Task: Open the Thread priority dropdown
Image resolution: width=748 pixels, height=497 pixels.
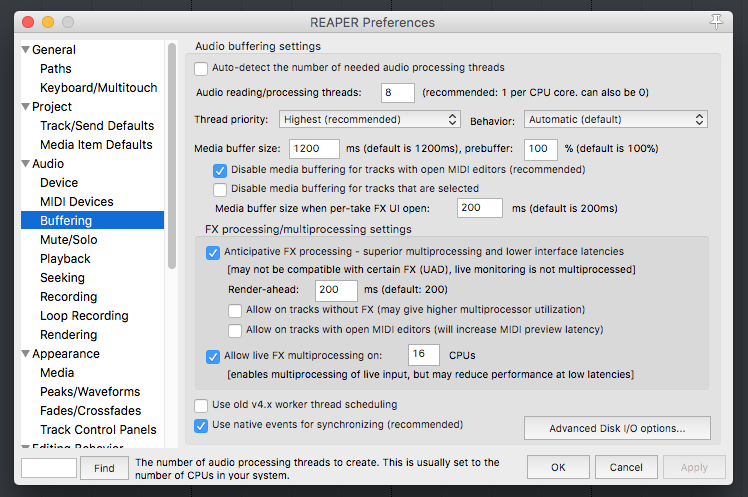Action: (x=370, y=119)
